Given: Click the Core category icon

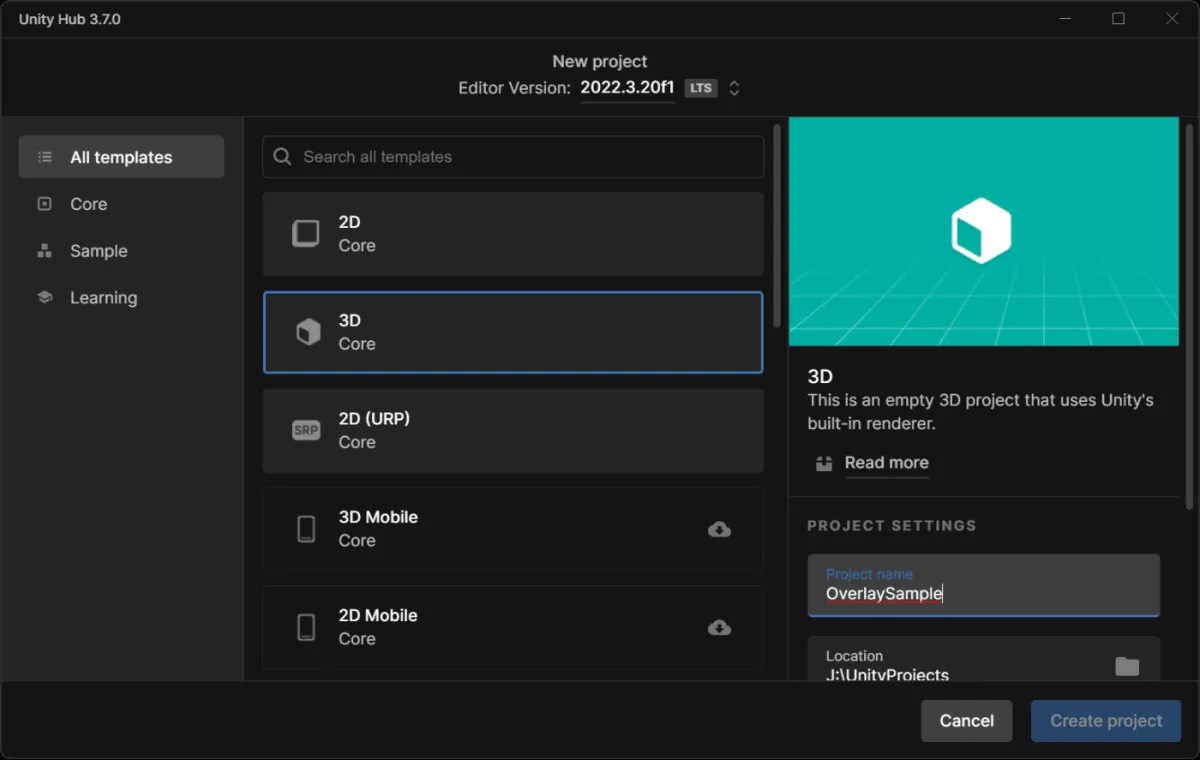Looking at the screenshot, I should (44, 204).
